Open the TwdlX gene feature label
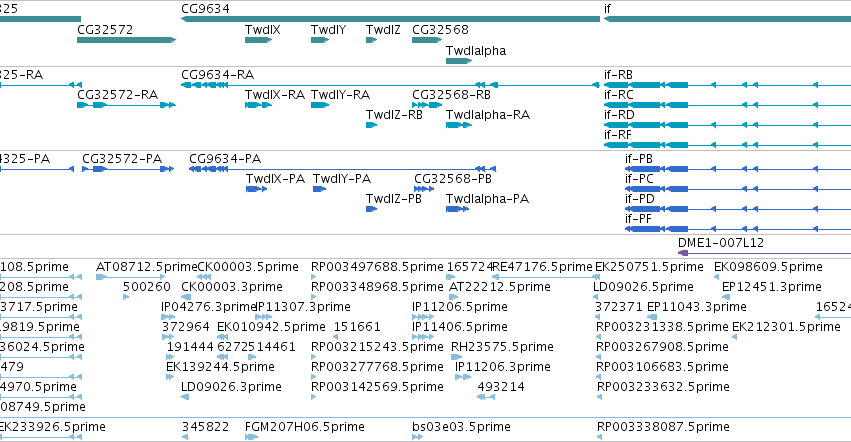851x442 pixels. [x=263, y=29]
